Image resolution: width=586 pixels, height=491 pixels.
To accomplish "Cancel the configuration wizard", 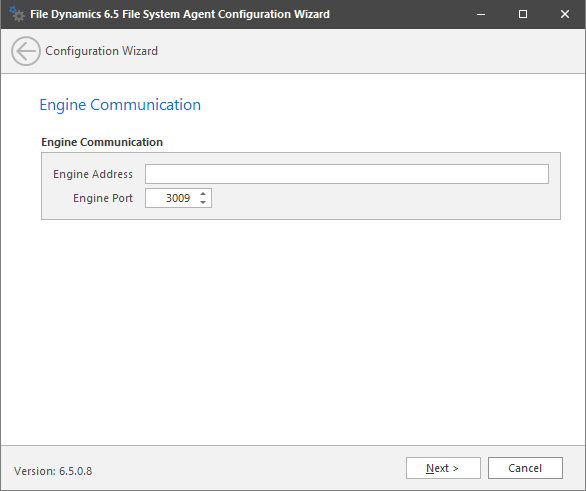I will pos(525,468).
